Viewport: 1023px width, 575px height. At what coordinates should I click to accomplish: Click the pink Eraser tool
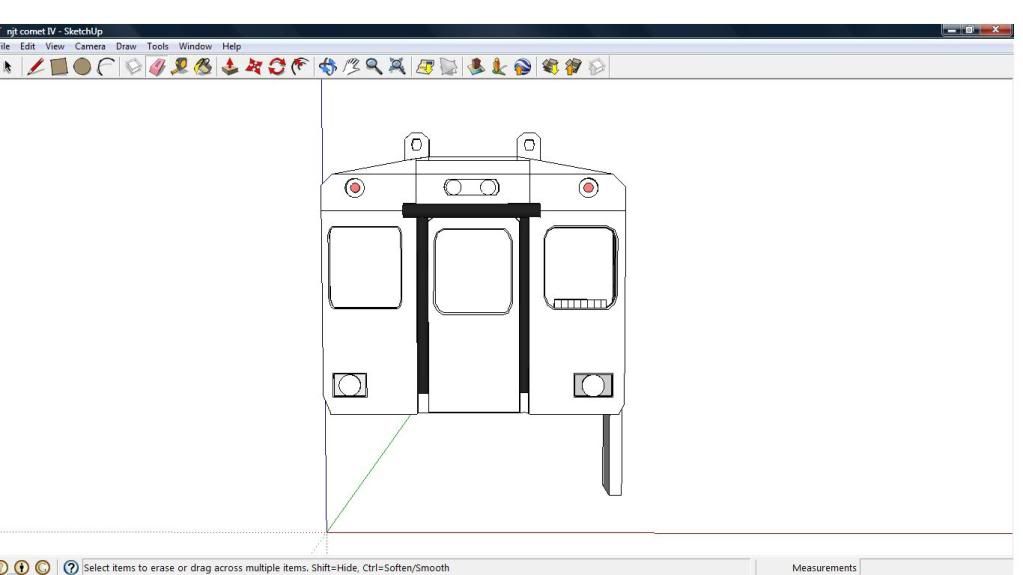157,67
